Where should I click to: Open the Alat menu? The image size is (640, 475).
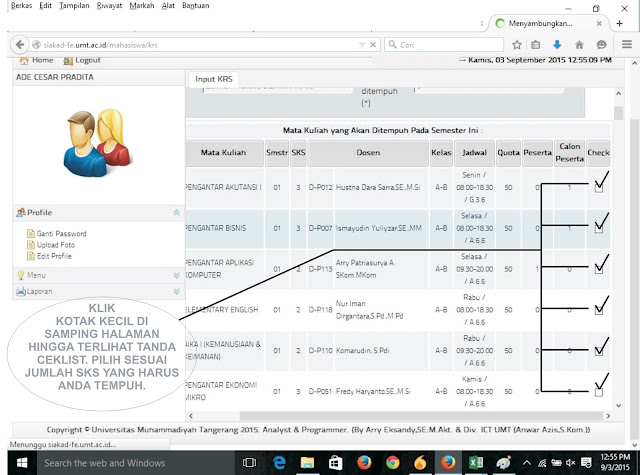coord(168,6)
